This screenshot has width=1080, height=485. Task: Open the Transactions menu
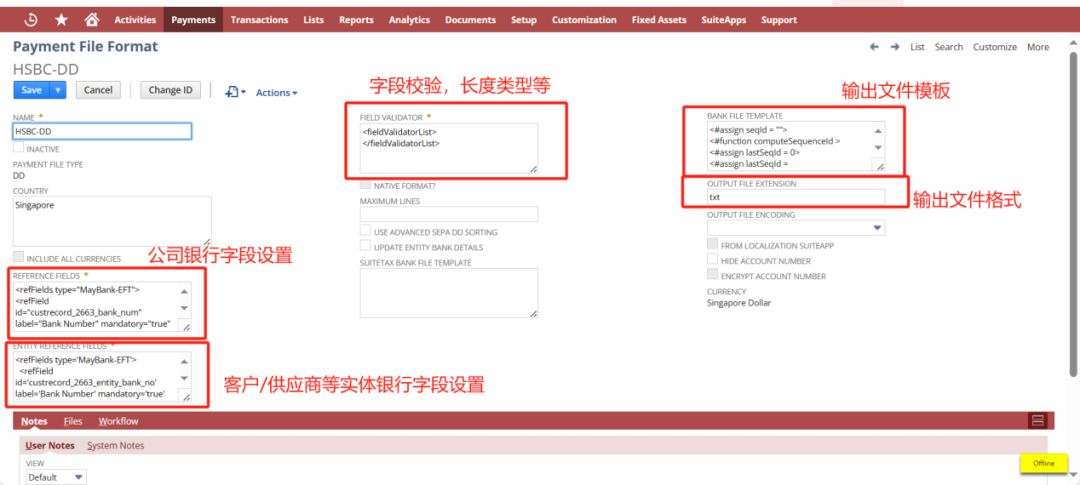tap(260, 20)
